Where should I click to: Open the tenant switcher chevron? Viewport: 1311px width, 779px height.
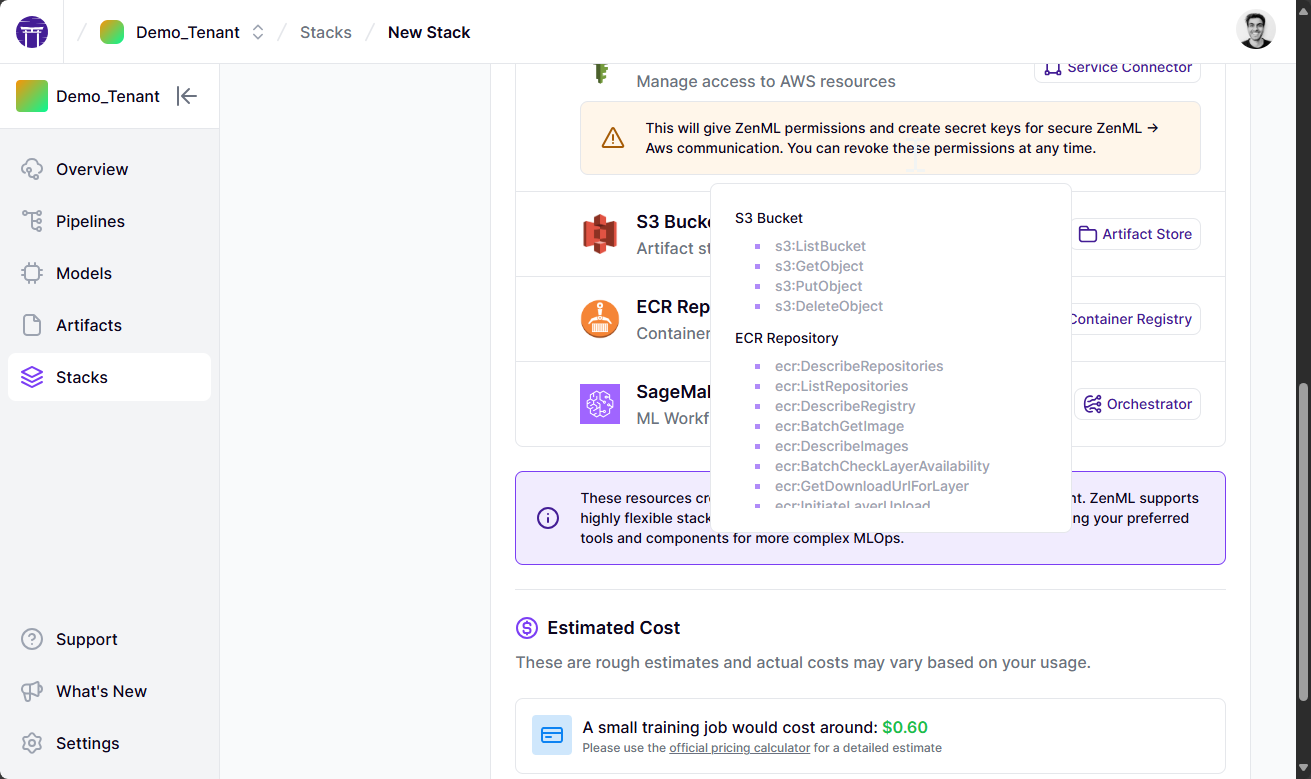pyautogui.click(x=257, y=31)
